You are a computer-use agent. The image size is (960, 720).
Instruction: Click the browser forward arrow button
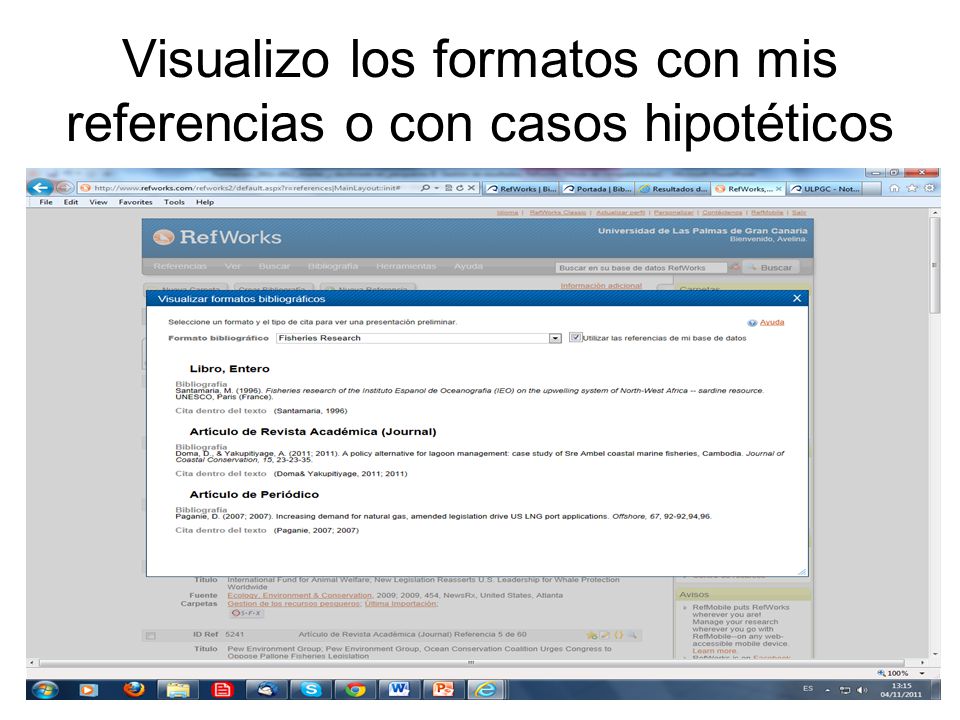pos(63,187)
